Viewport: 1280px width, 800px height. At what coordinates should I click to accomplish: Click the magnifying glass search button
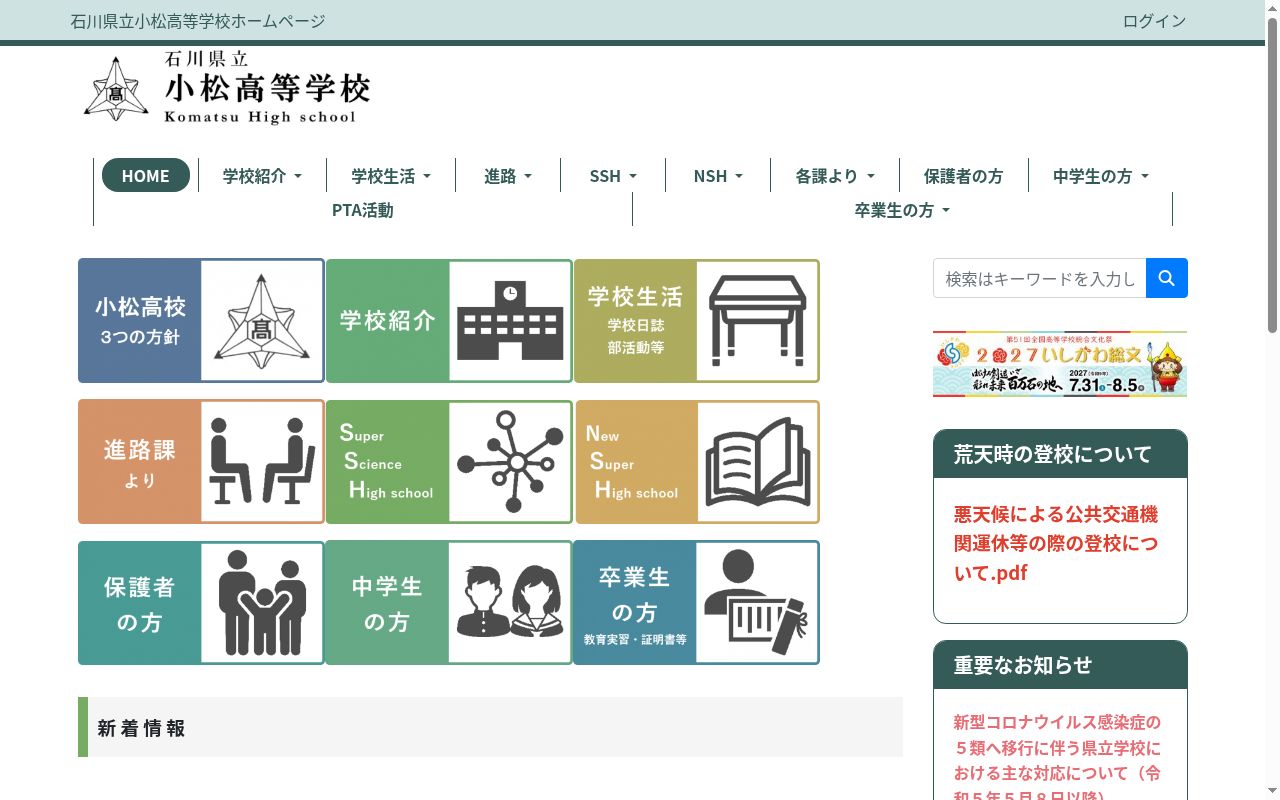point(1167,278)
